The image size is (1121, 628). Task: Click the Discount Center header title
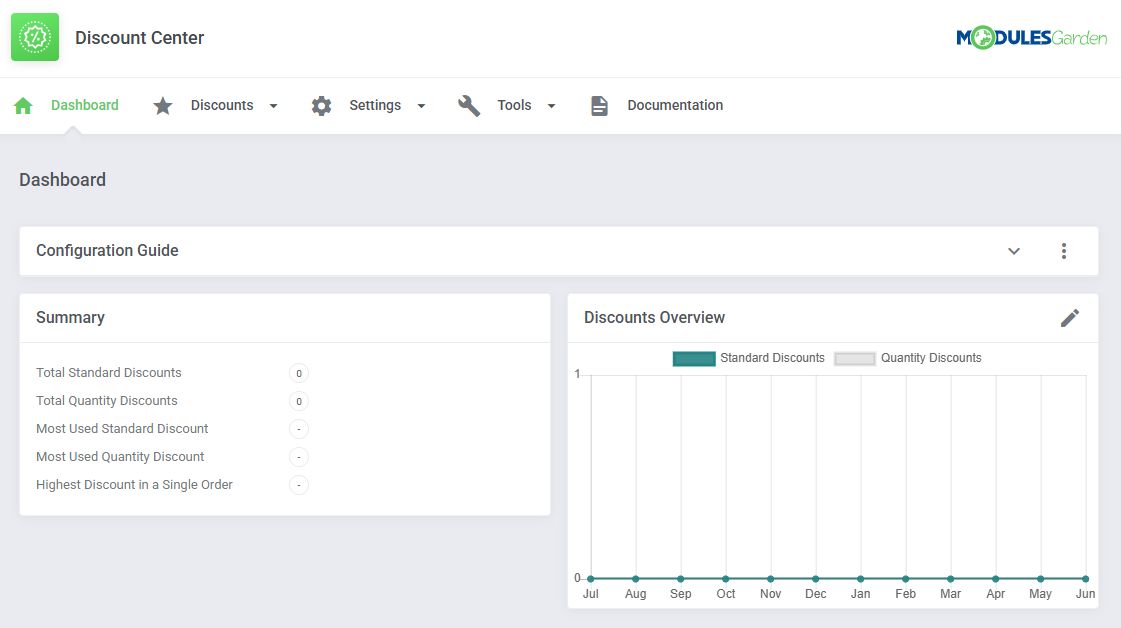[139, 37]
